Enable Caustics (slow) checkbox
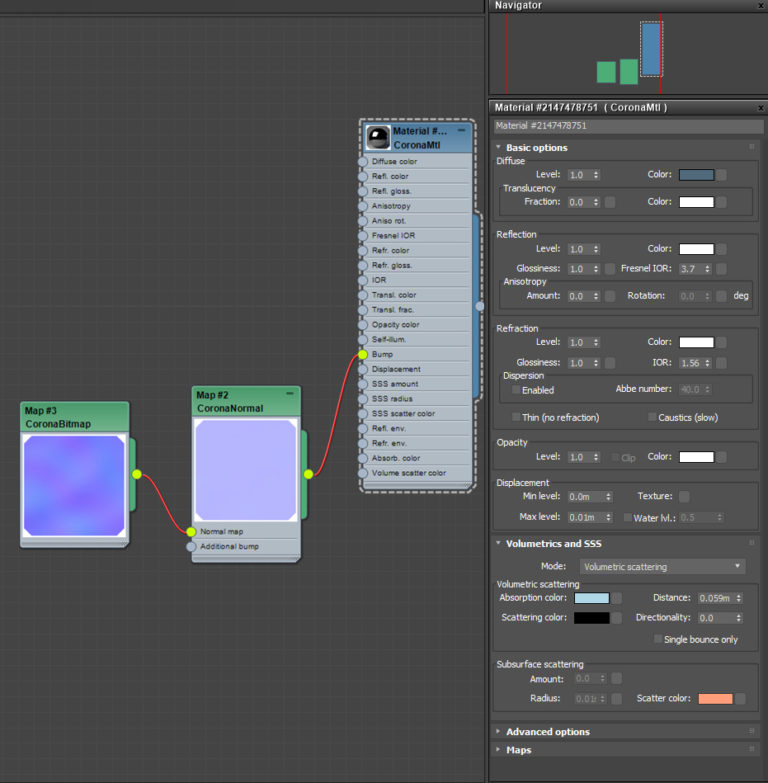 [x=652, y=417]
